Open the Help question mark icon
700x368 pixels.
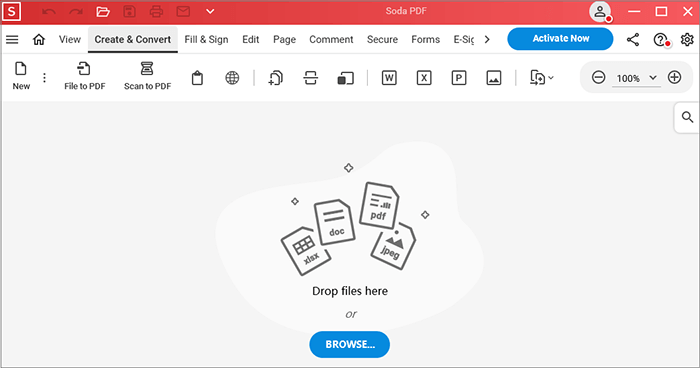(661, 40)
